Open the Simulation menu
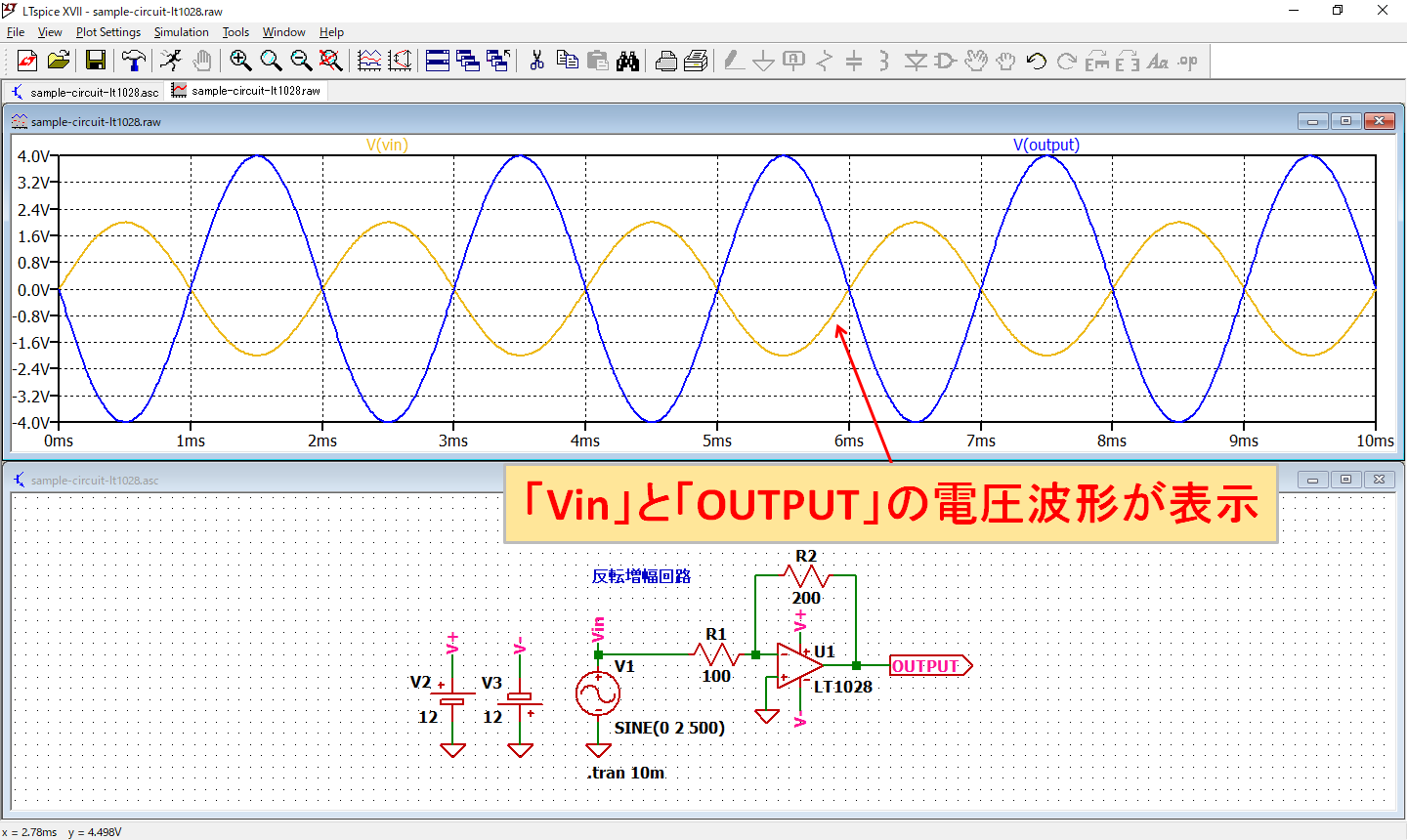The height and width of the screenshot is (840, 1407). click(181, 32)
